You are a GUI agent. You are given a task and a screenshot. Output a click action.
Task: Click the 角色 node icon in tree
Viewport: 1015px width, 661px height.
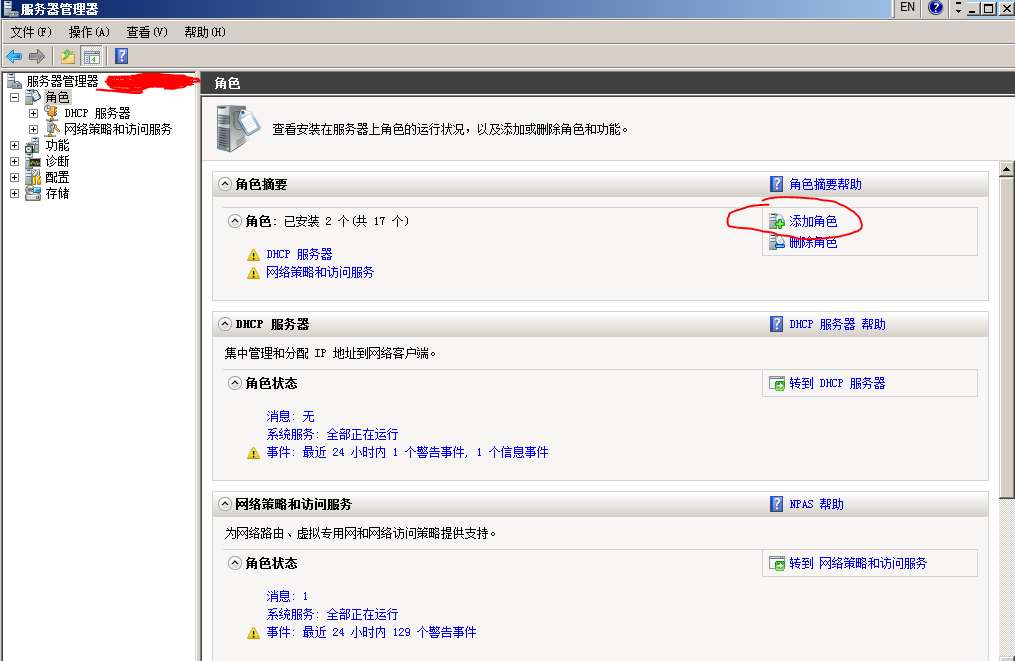(33, 97)
